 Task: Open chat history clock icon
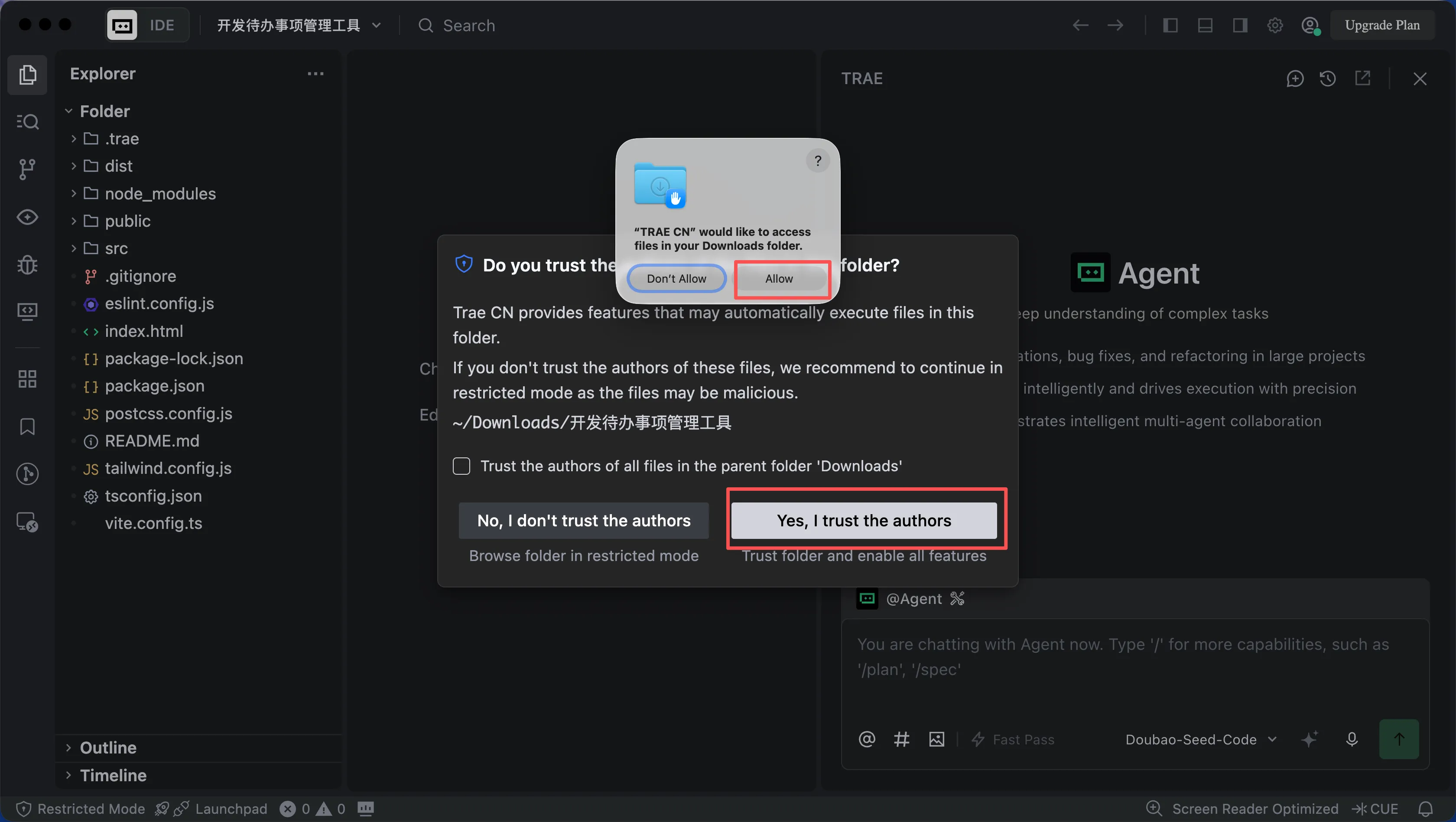click(x=1328, y=78)
